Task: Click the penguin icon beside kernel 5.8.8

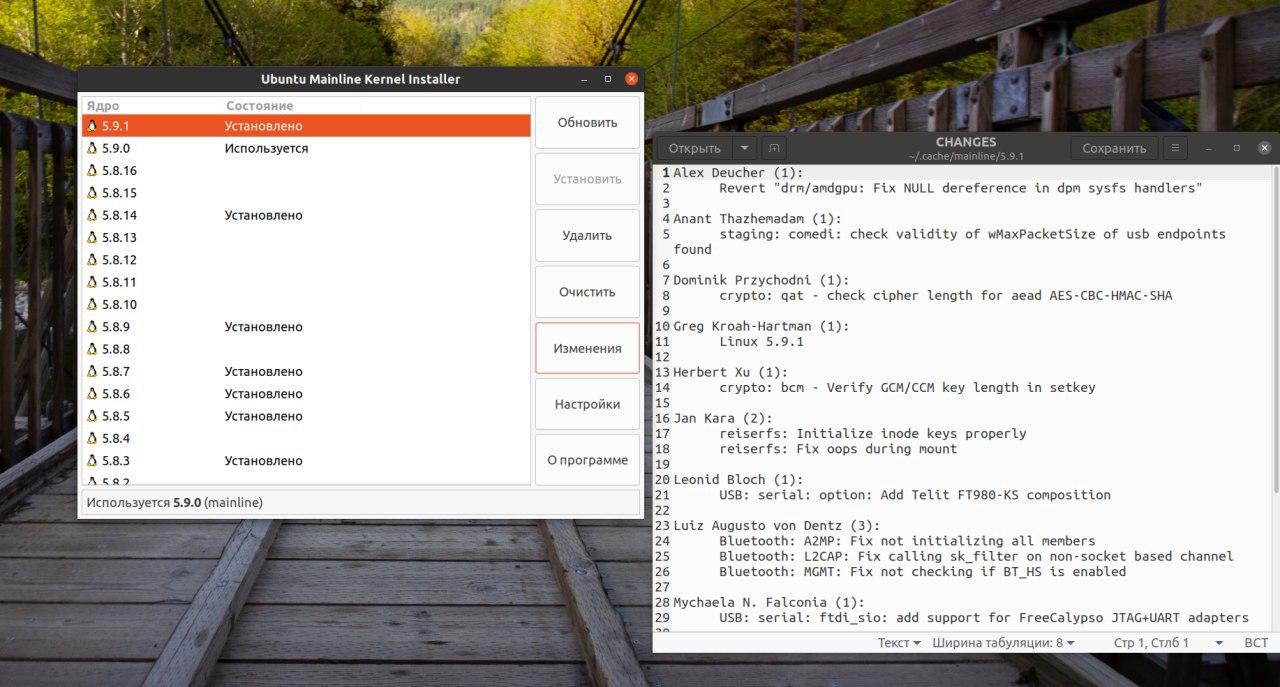Action: 92,349
